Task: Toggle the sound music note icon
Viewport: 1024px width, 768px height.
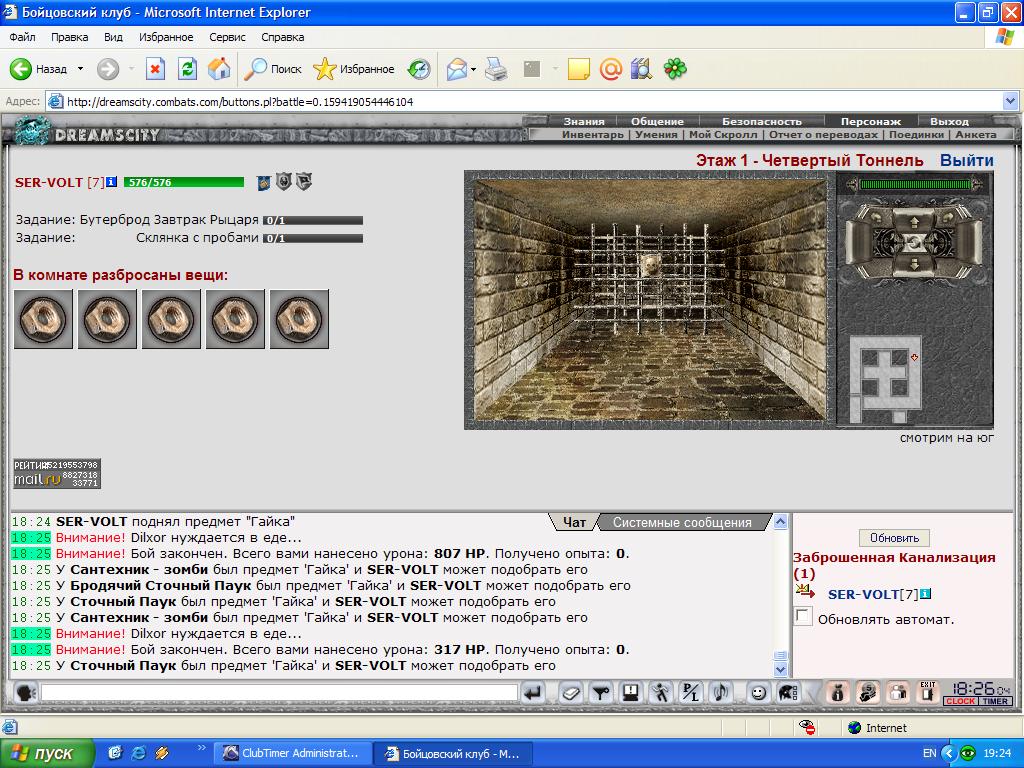Action: point(722,692)
